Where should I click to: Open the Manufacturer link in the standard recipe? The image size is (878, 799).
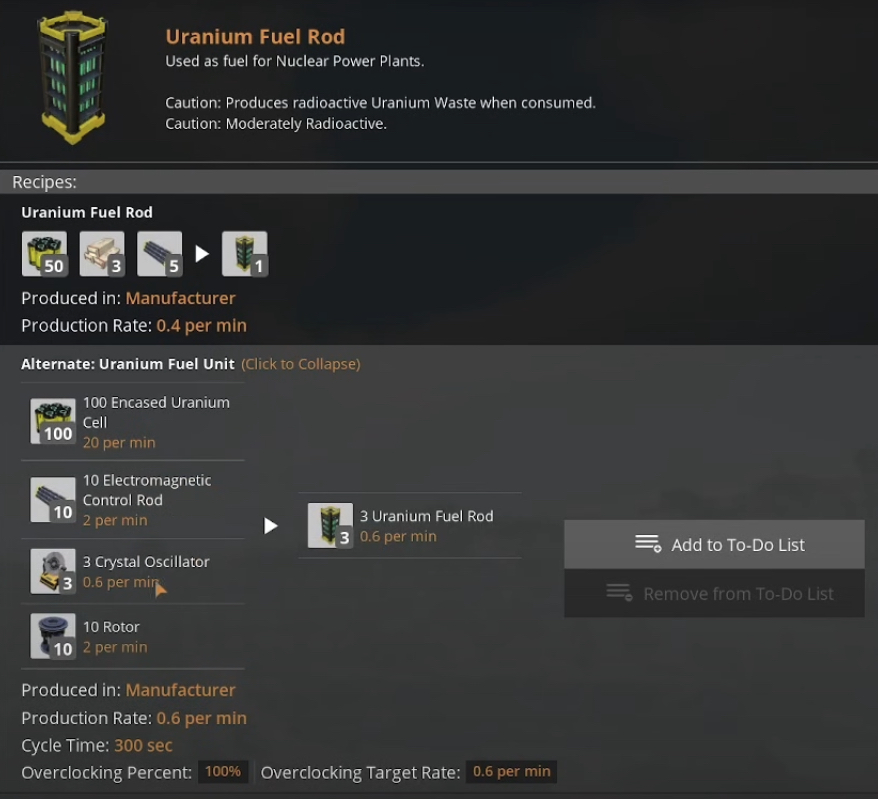point(180,298)
